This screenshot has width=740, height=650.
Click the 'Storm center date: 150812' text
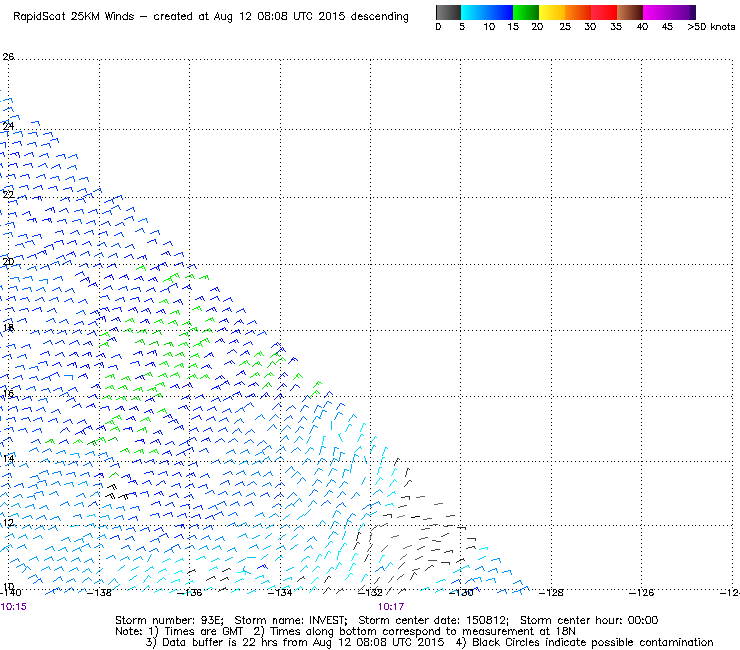tap(434, 620)
